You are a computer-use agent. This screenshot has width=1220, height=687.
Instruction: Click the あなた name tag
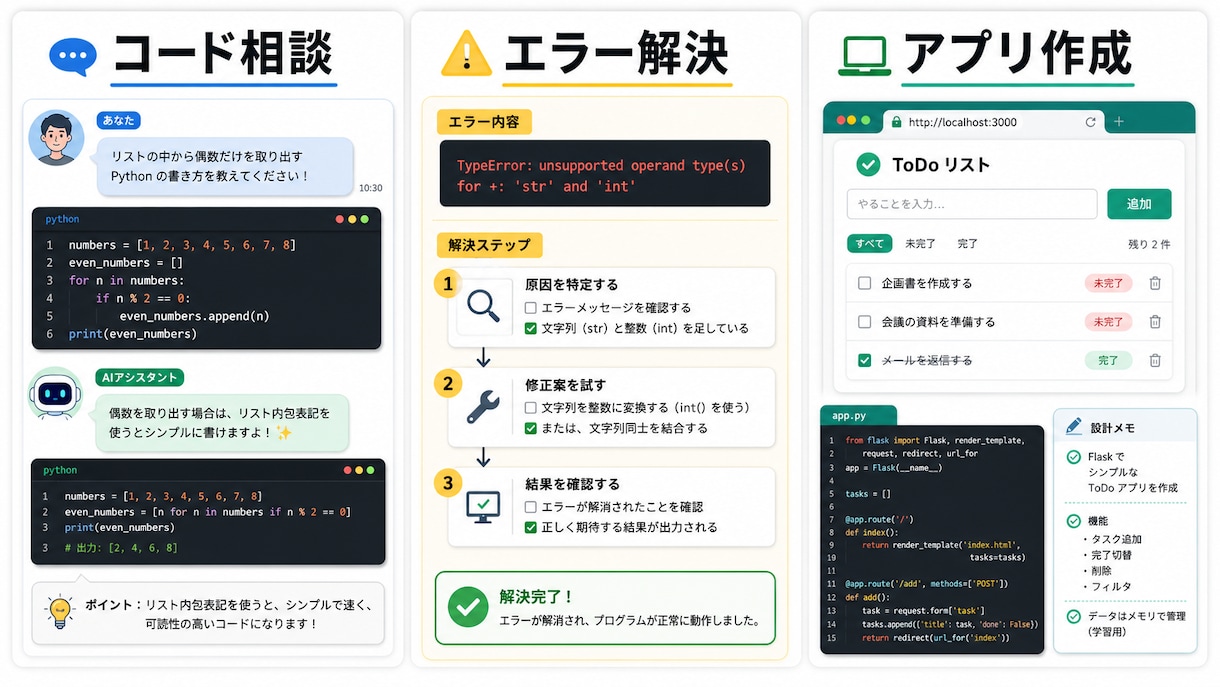(119, 120)
